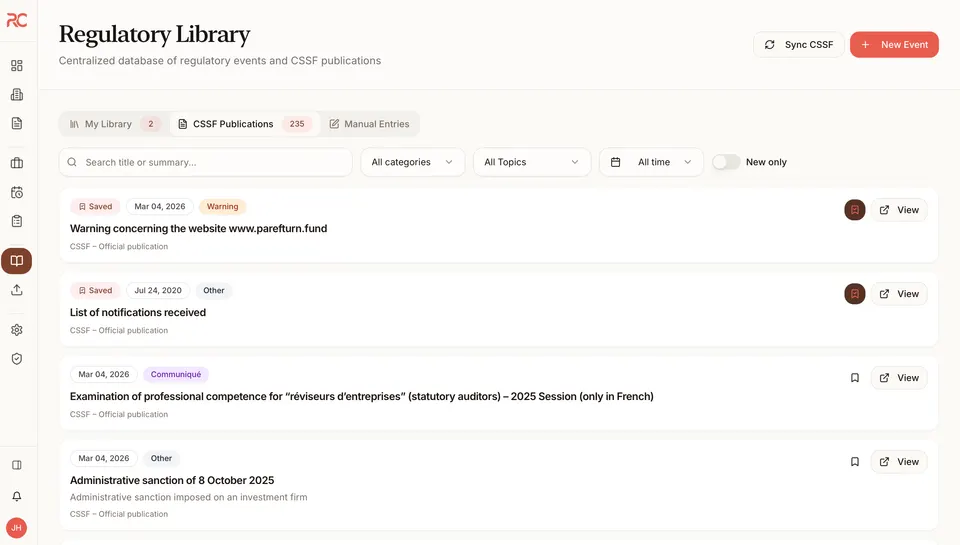View the Examination of professional competence publication
This screenshot has height=545, width=960.
click(x=899, y=378)
